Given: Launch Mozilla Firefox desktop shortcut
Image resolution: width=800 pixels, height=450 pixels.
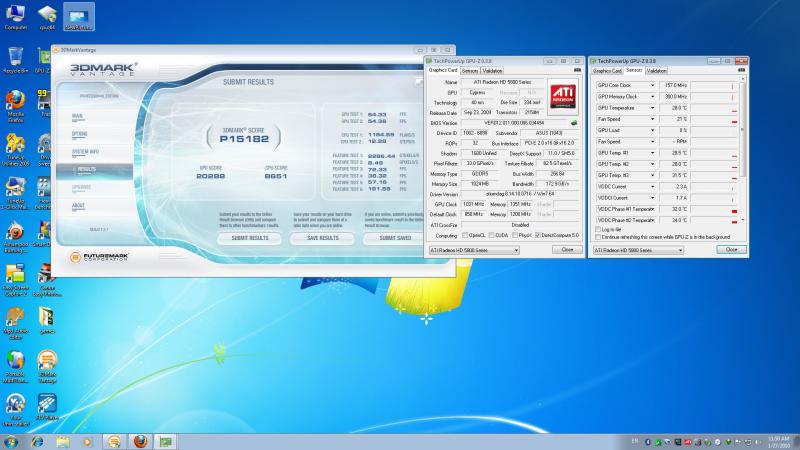Looking at the screenshot, I should point(15,106).
